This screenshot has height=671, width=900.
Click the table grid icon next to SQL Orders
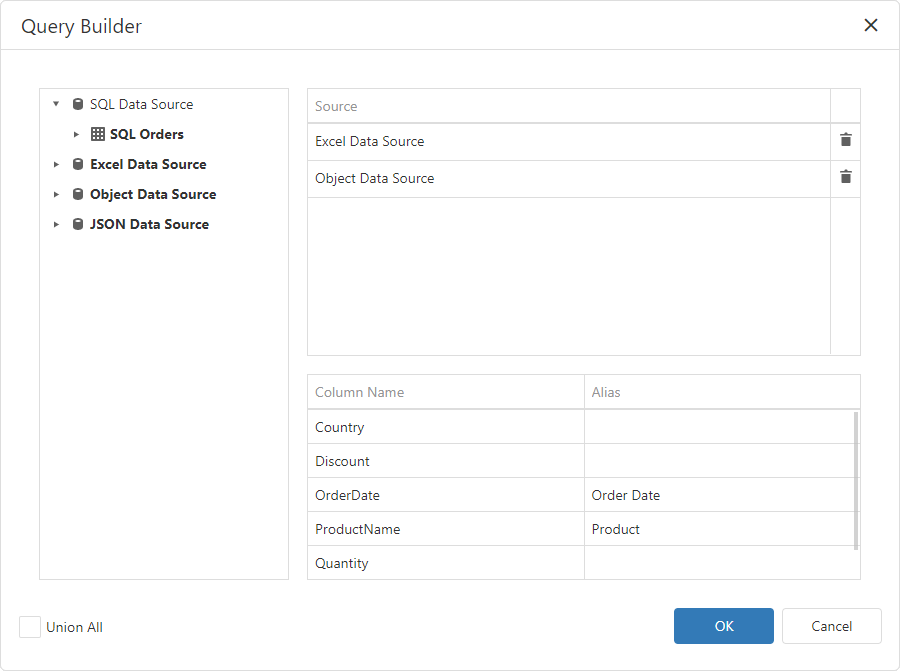click(x=94, y=134)
